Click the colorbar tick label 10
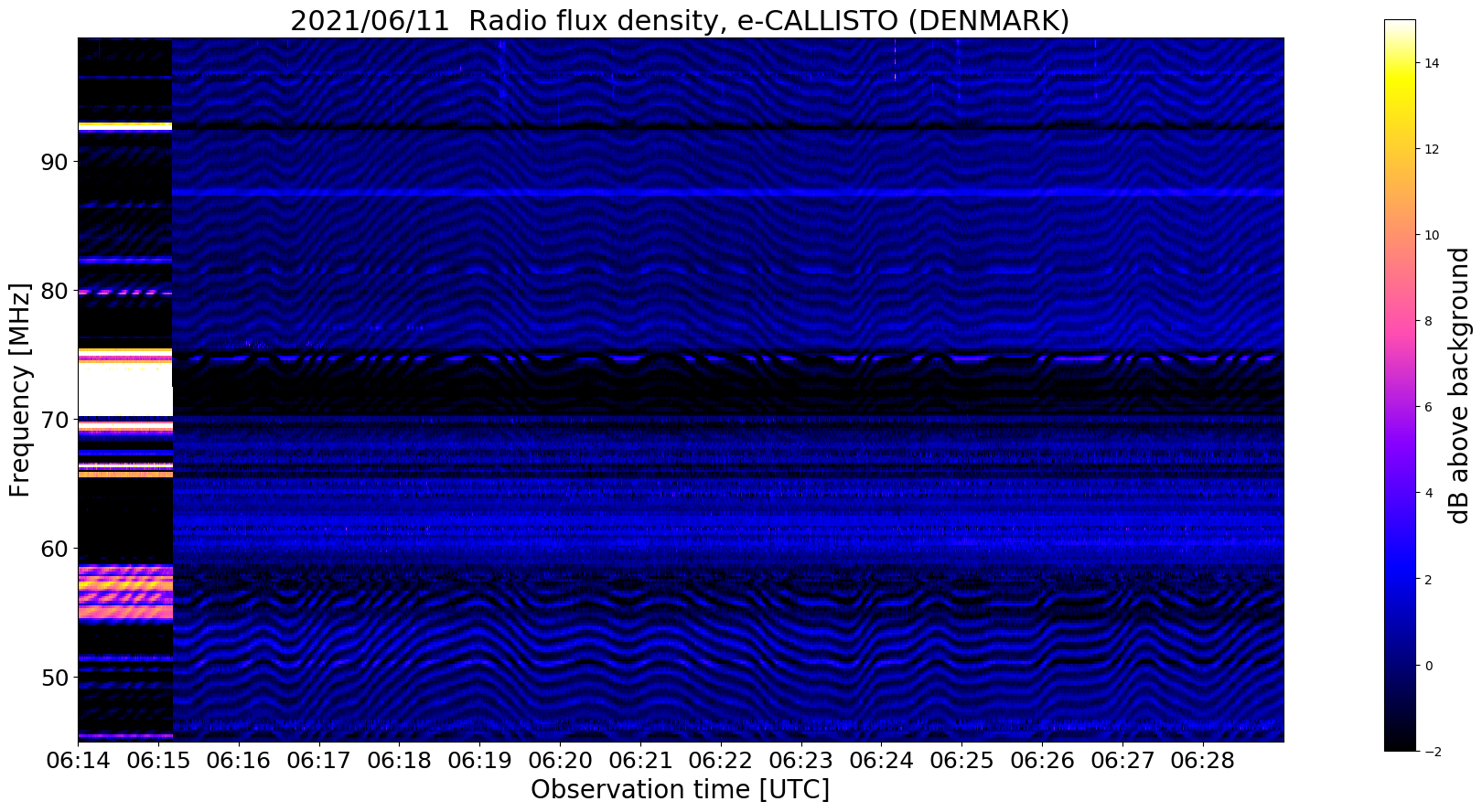This screenshot has height=812, width=1482. (x=1430, y=235)
